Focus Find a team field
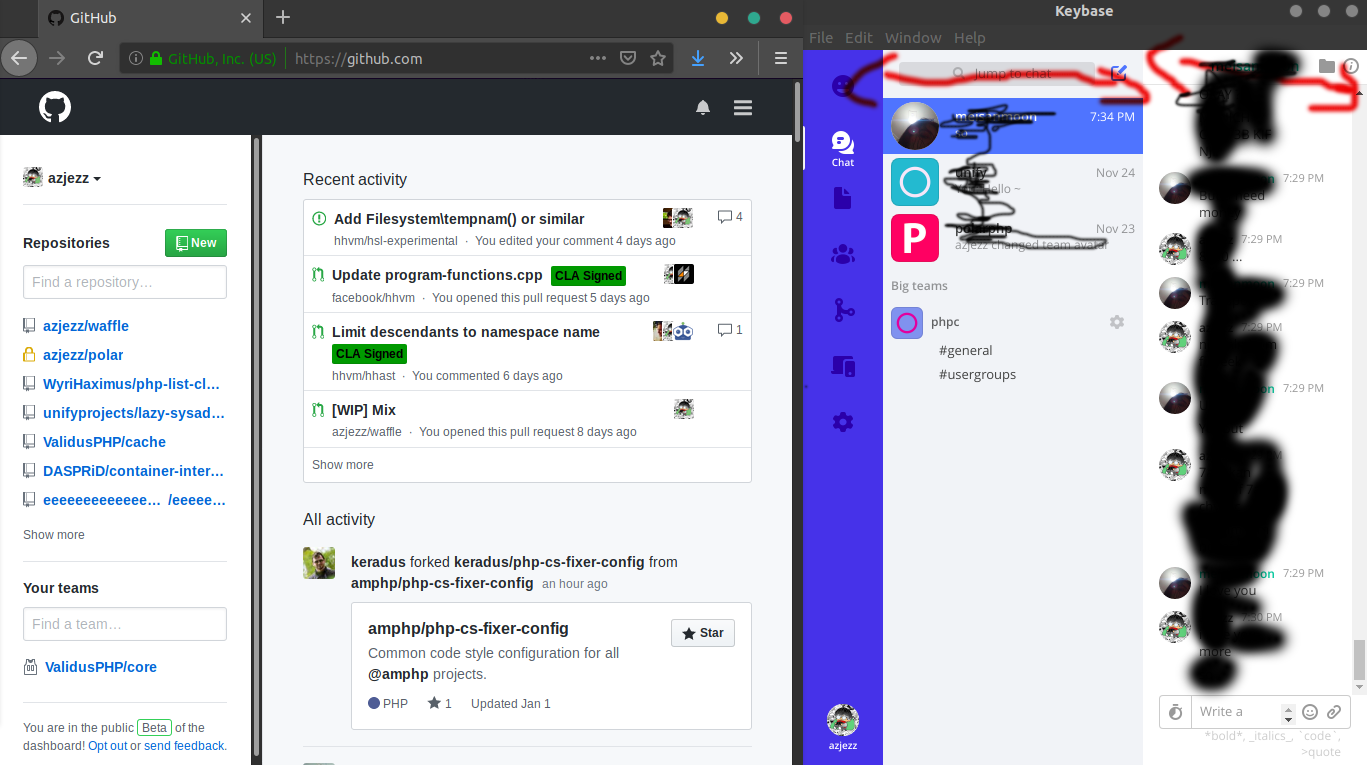Screen dimensions: 1371x768 (125, 624)
